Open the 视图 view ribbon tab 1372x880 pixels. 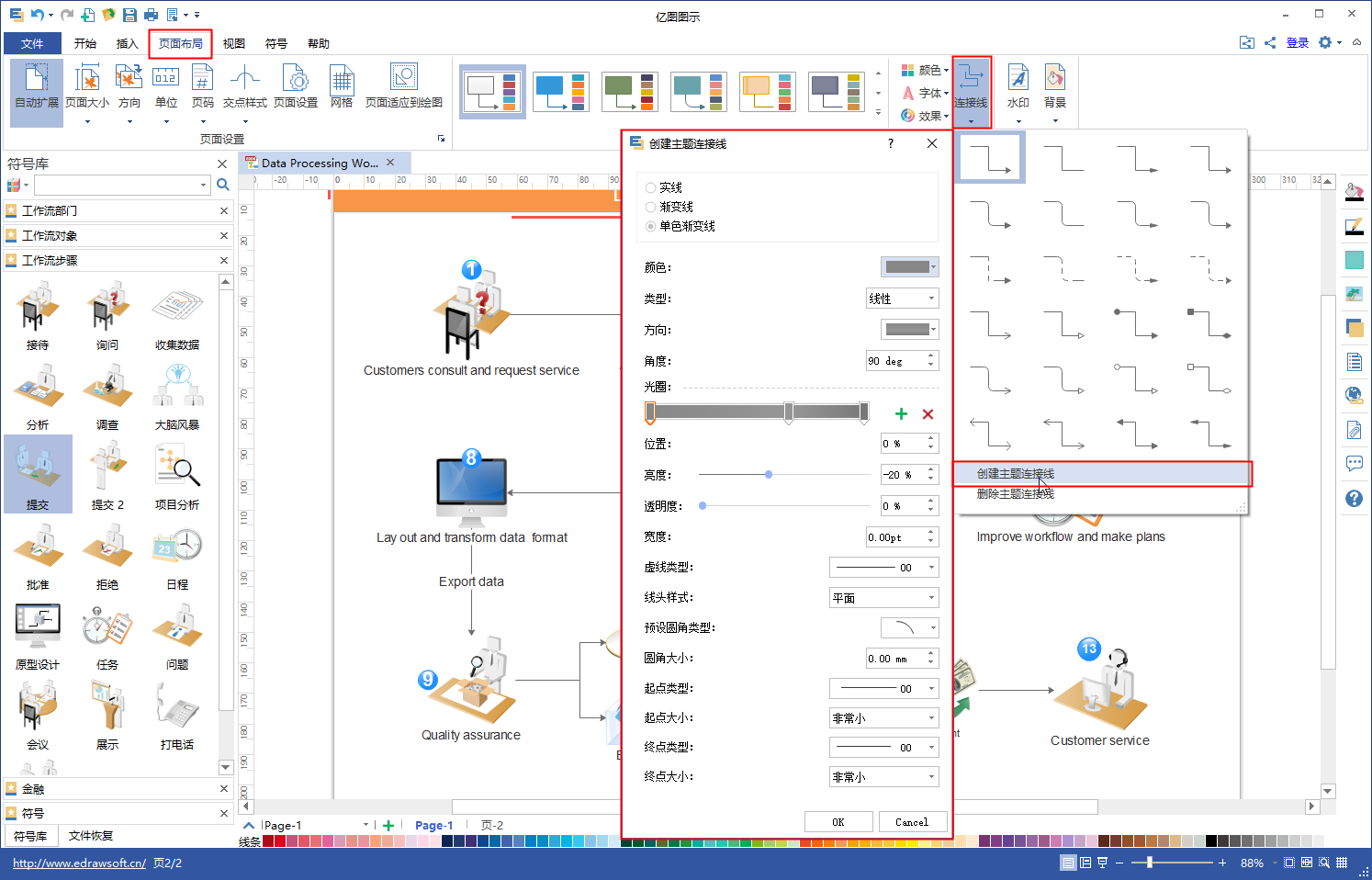[x=234, y=43]
